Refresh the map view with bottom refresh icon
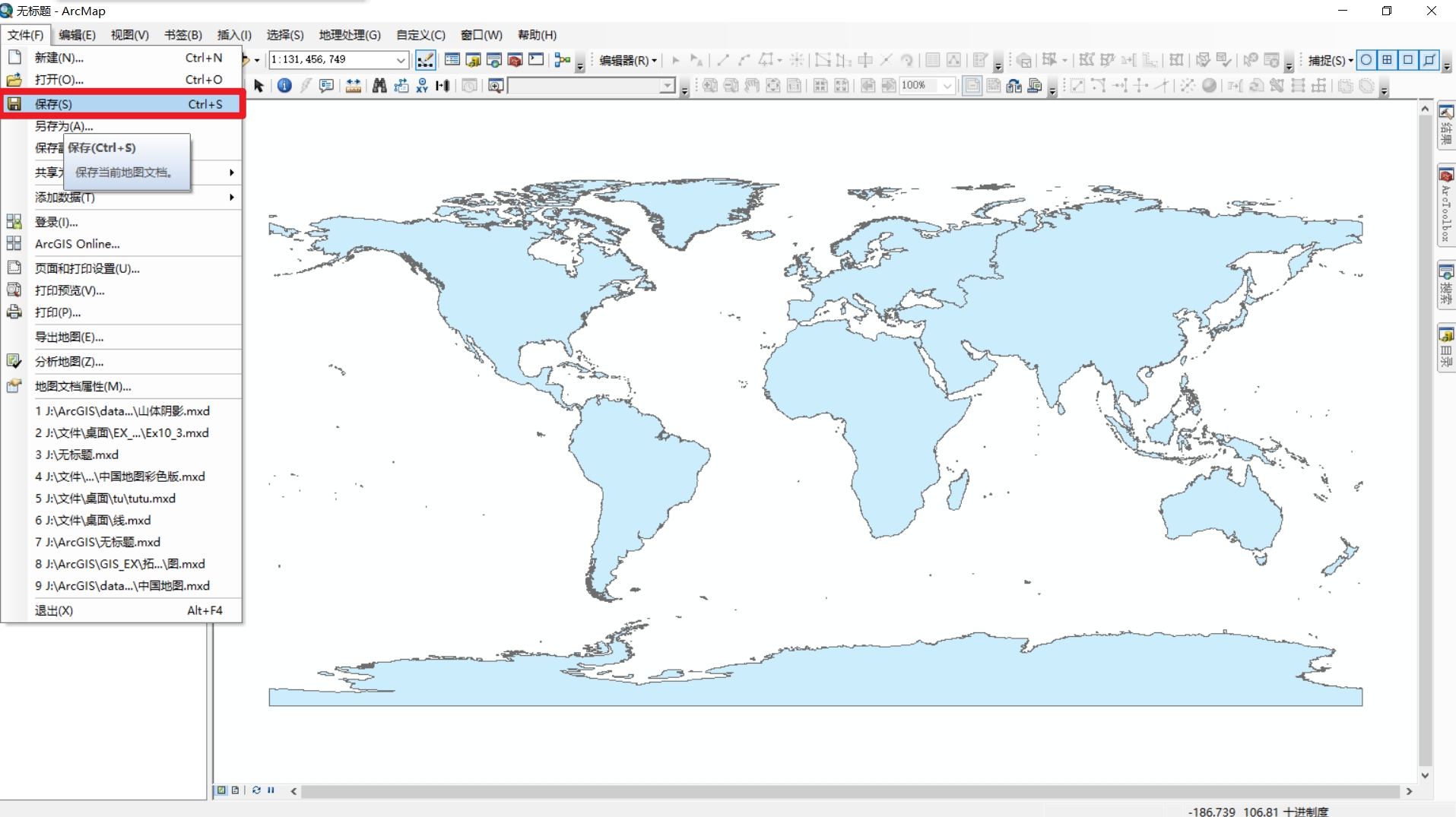 pos(256,790)
